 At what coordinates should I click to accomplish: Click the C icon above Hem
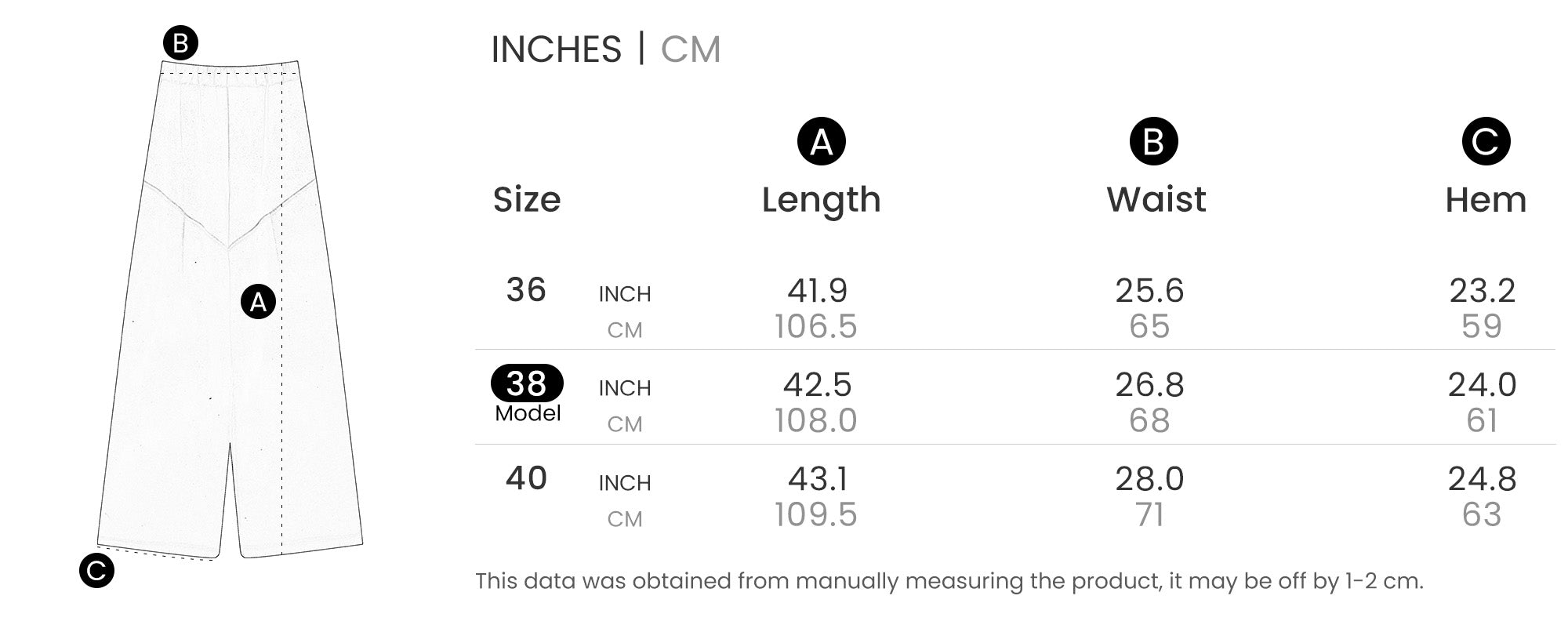(x=1486, y=142)
